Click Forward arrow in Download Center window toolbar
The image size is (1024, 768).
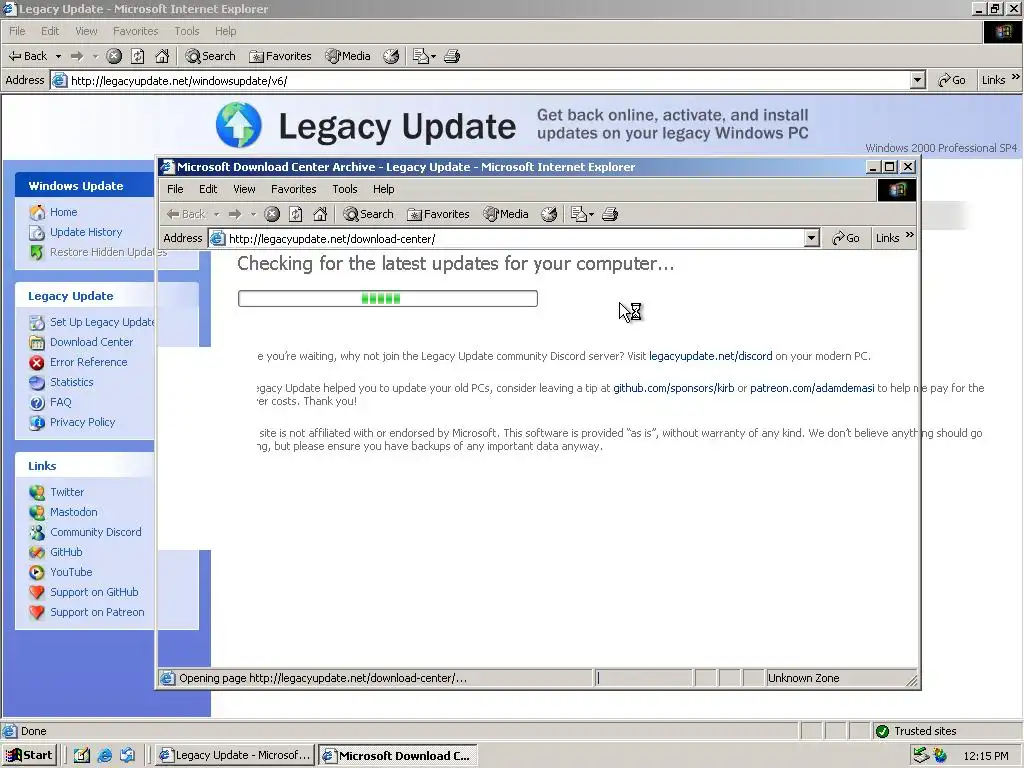[235, 214]
